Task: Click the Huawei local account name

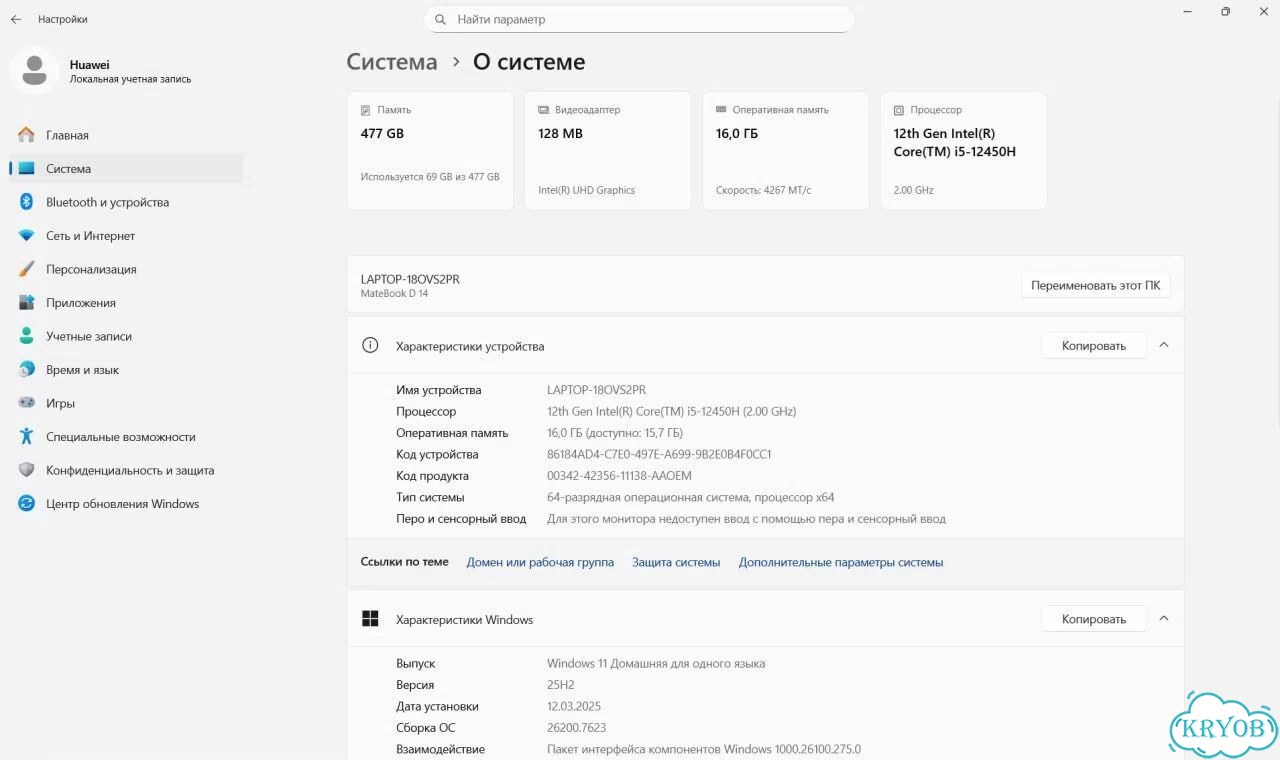Action: pyautogui.click(x=90, y=65)
